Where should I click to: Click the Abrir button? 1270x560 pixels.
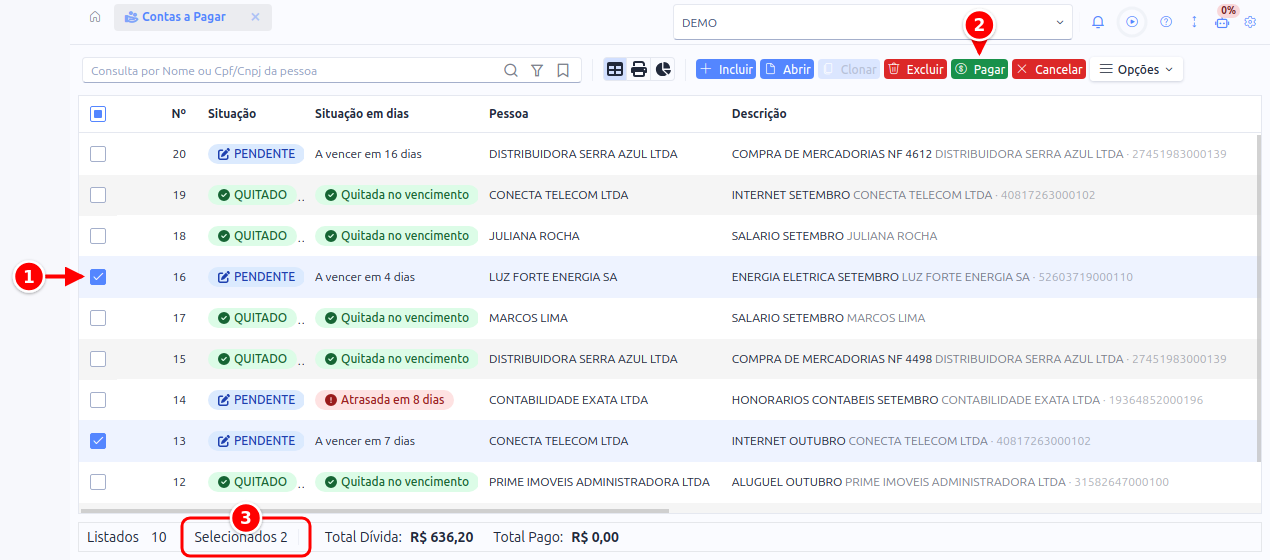coord(787,70)
